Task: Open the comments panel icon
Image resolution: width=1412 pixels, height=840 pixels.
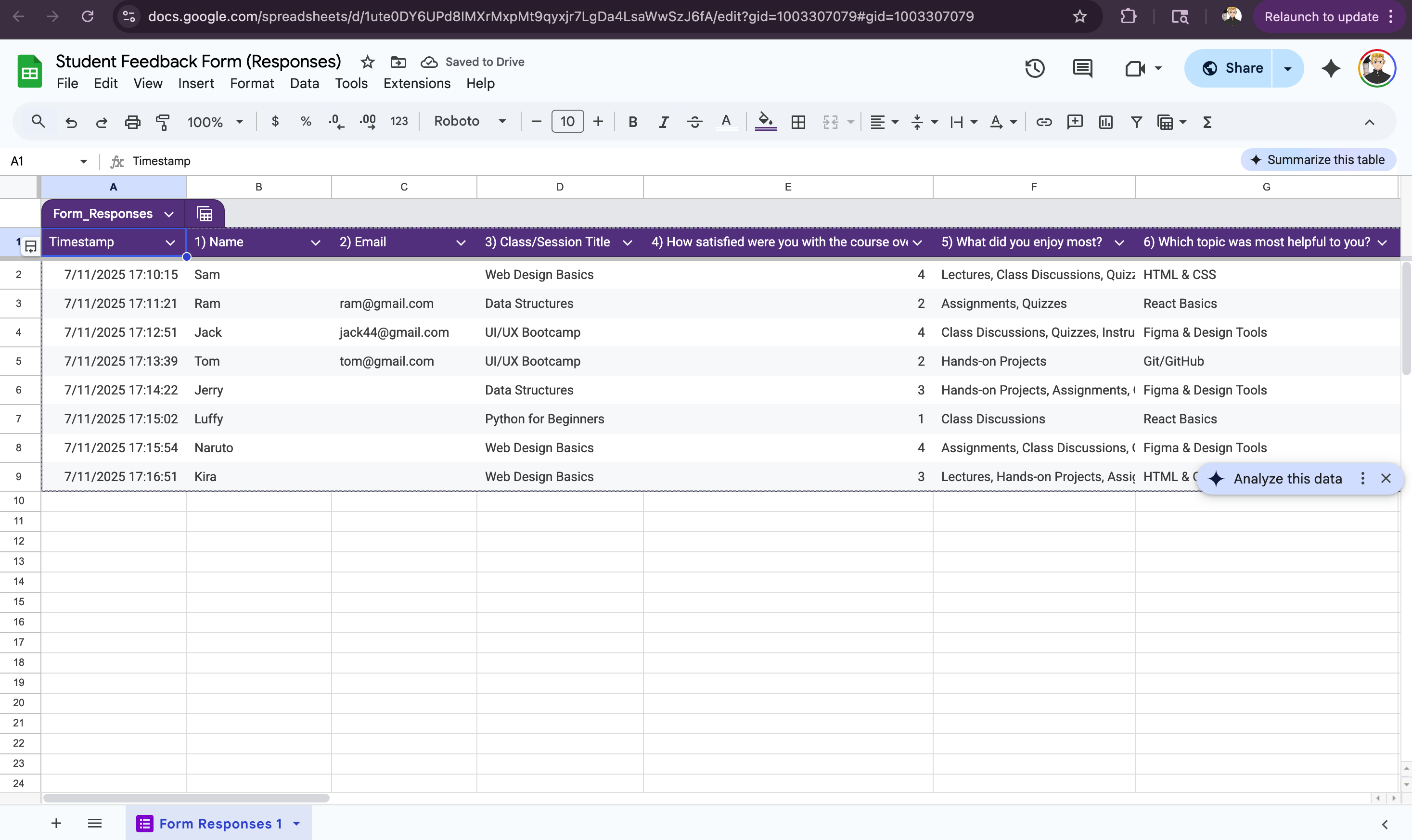Action: (1082, 68)
